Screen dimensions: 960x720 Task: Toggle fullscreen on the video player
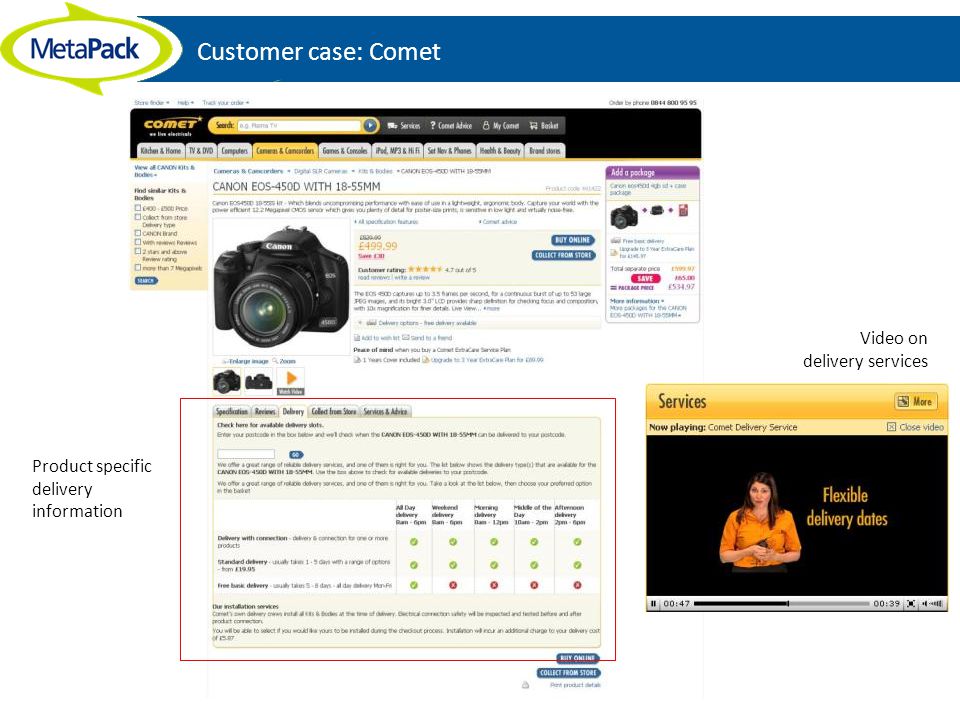pos(911,604)
